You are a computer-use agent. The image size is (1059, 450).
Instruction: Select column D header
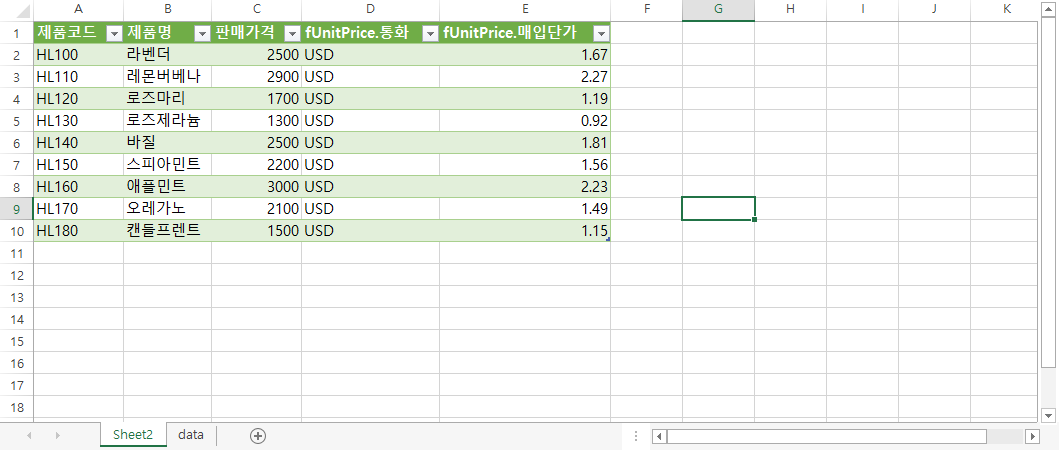coord(371,9)
